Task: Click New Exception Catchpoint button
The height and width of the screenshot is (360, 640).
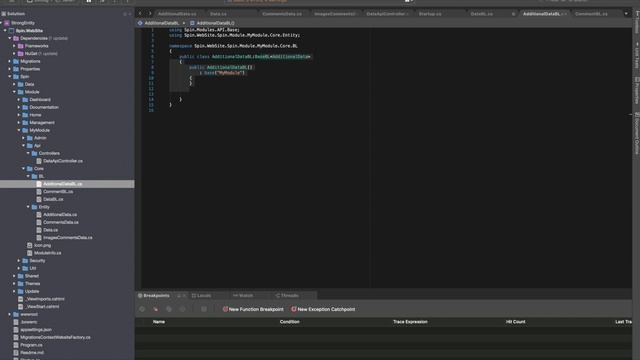Action: point(323,309)
